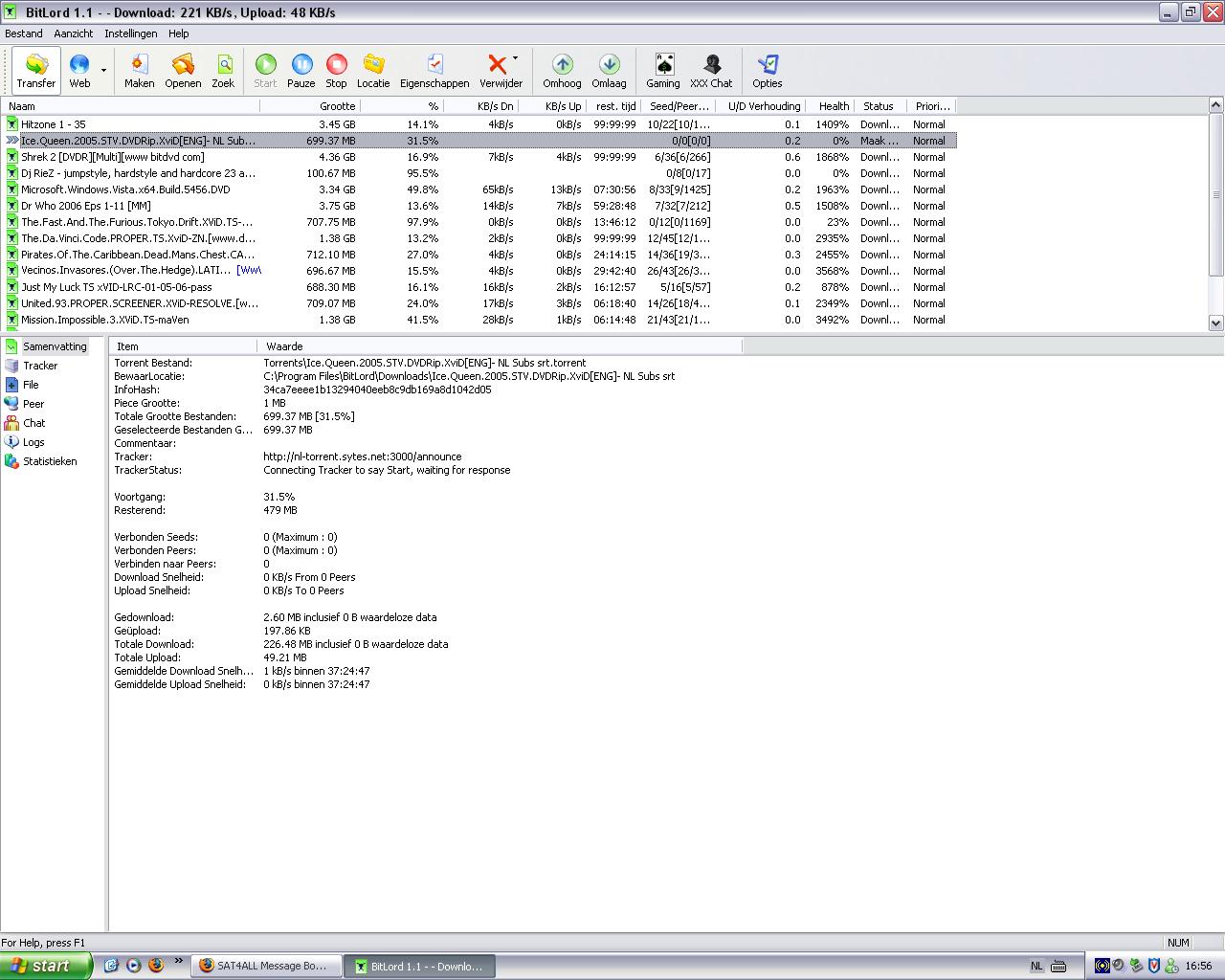Sort torrents by Grootte column header
The width and height of the screenshot is (1225, 980).
coord(310,106)
